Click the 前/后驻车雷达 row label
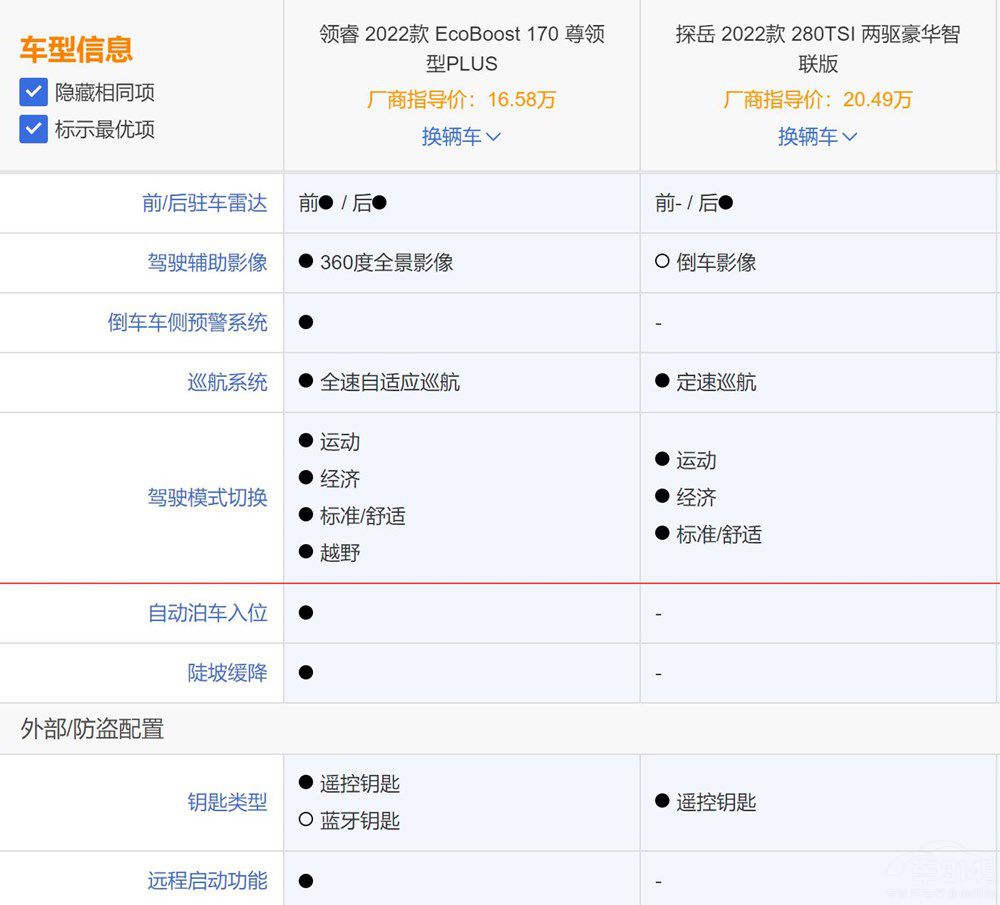 tap(205, 203)
